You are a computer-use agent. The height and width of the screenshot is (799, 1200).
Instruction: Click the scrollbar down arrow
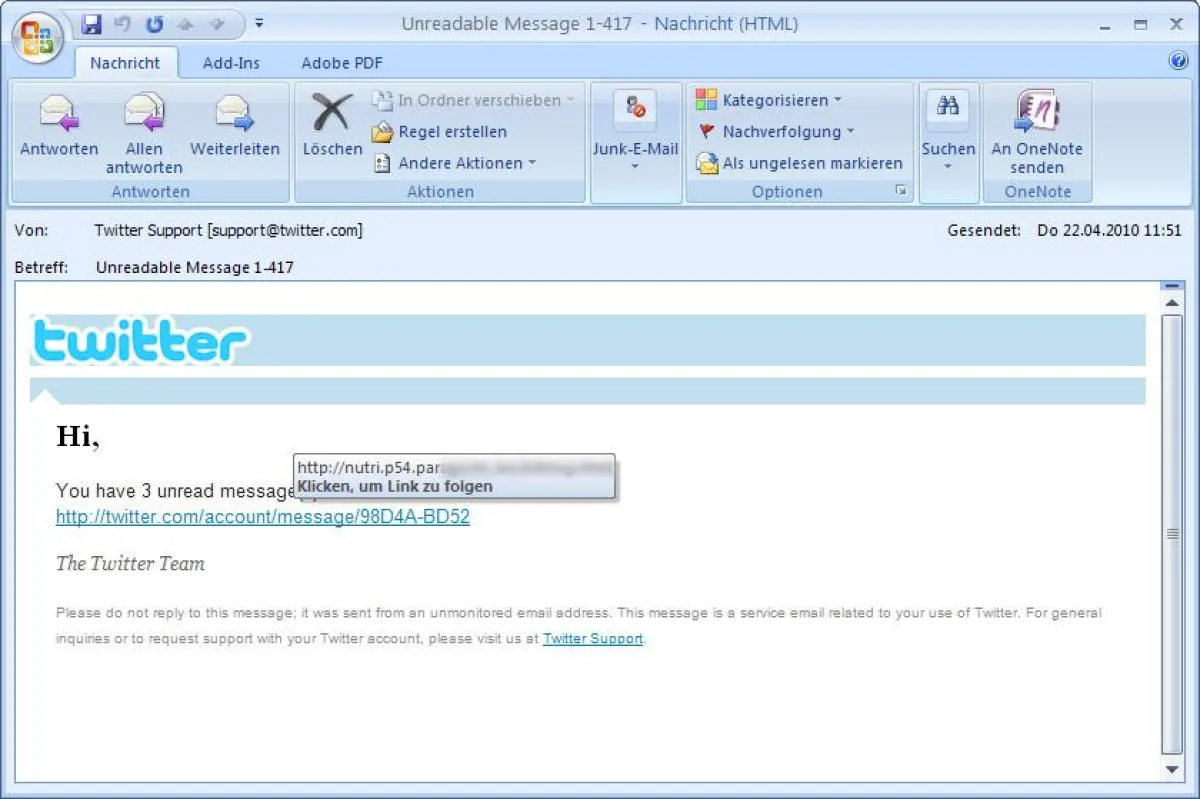[1173, 769]
